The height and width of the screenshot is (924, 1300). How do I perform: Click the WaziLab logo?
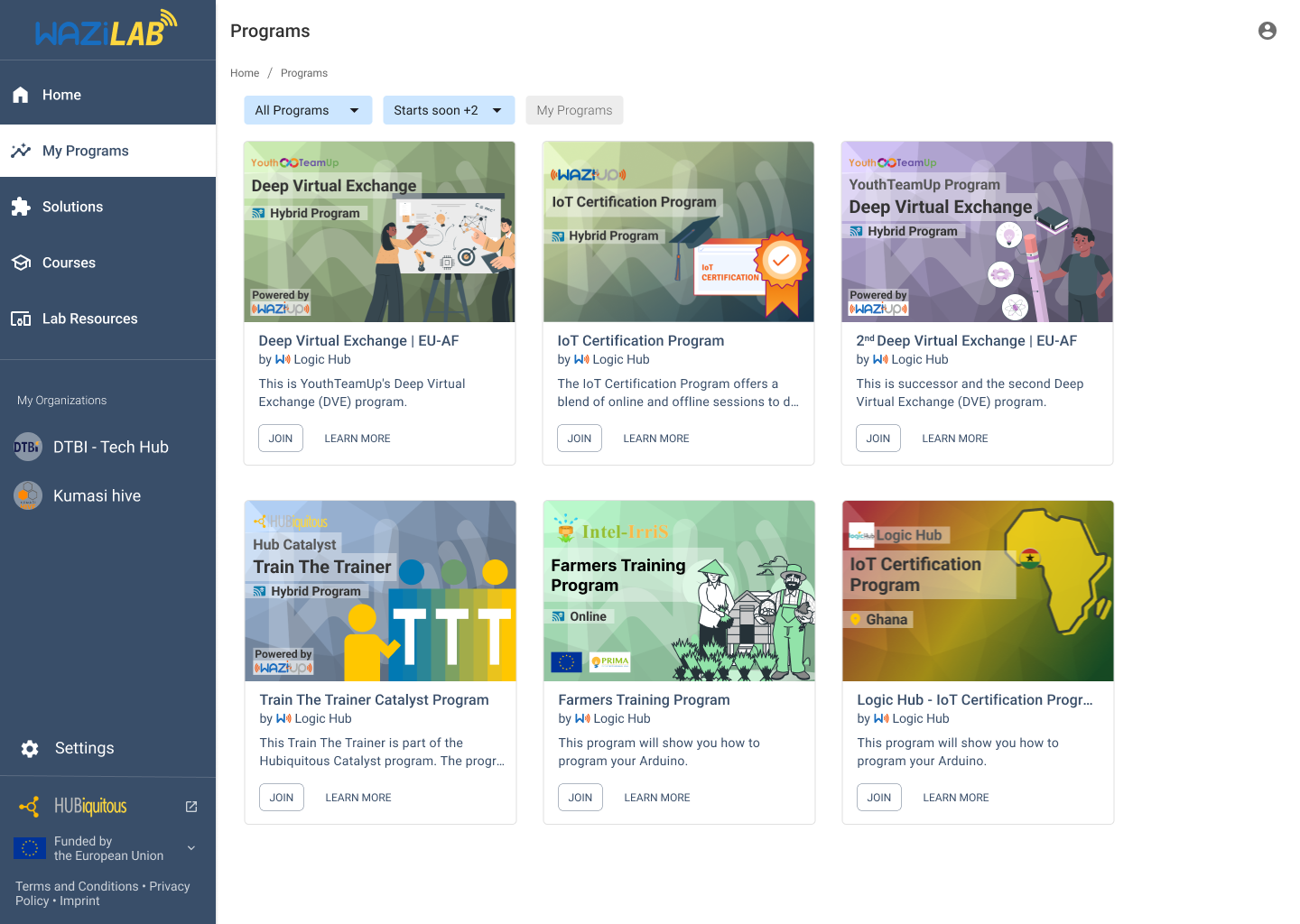107,30
